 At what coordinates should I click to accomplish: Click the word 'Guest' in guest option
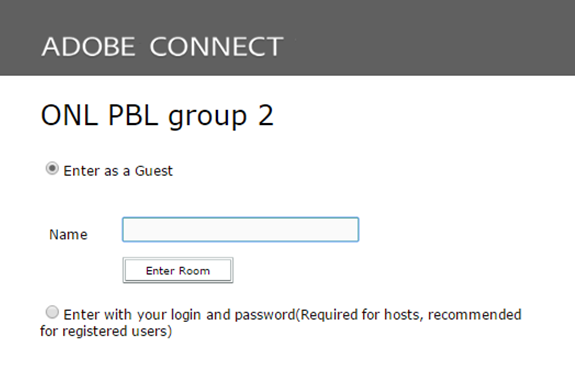tap(154, 171)
